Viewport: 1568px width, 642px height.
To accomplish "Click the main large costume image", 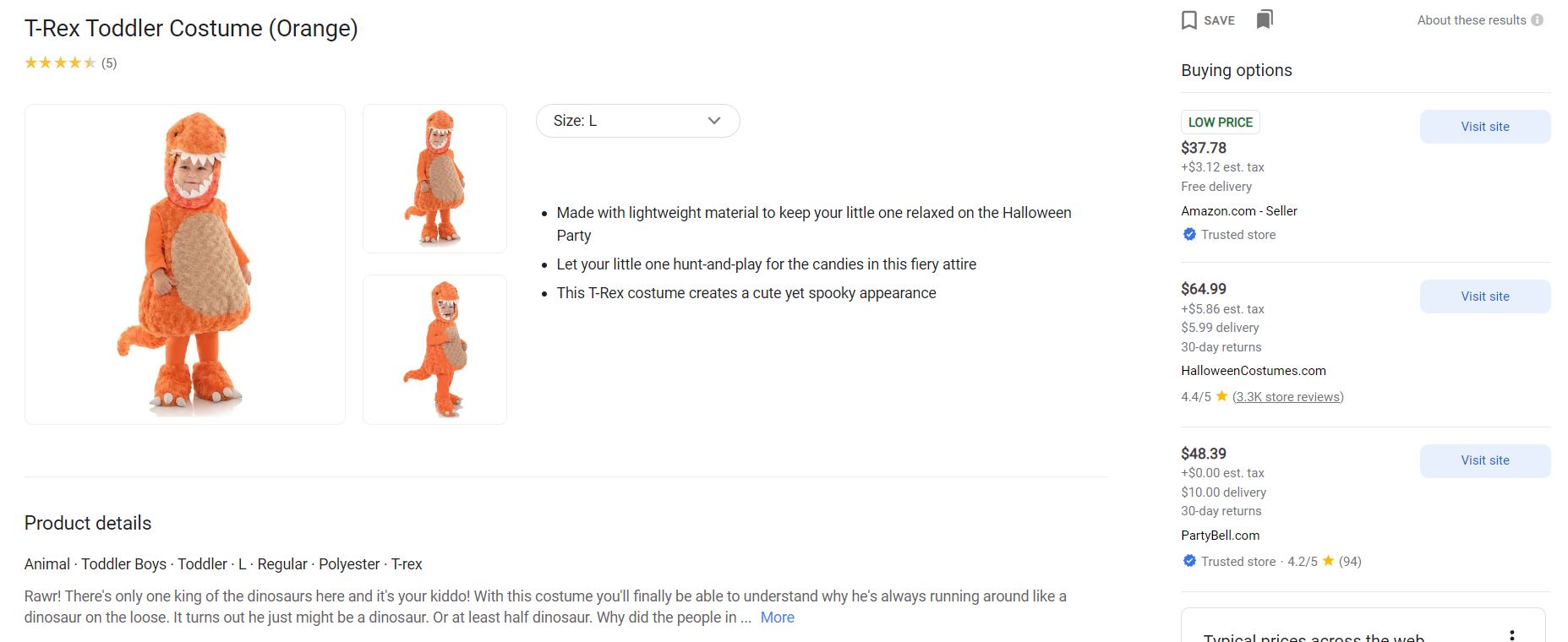I will click(185, 264).
